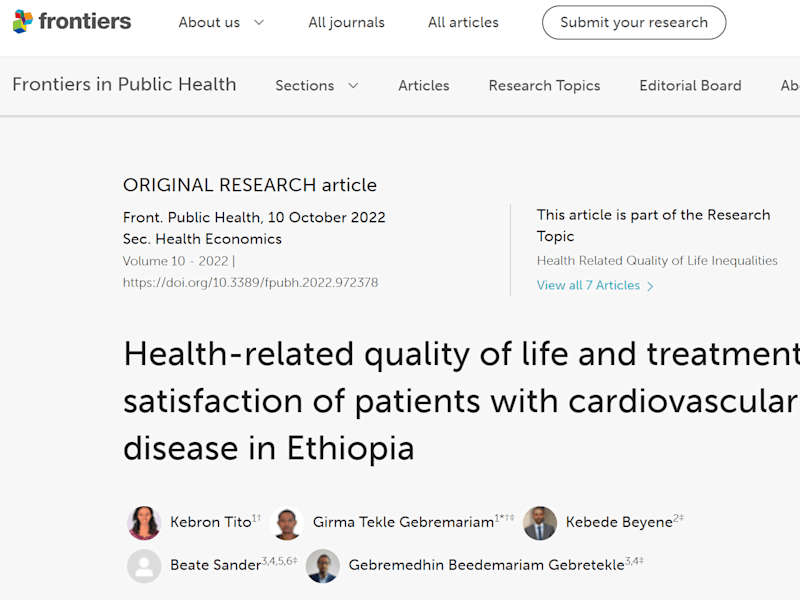Click the Frontiers colorful logo icon
Image resolution: width=800 pixels, height=600 pixels.
coord(22,21)
